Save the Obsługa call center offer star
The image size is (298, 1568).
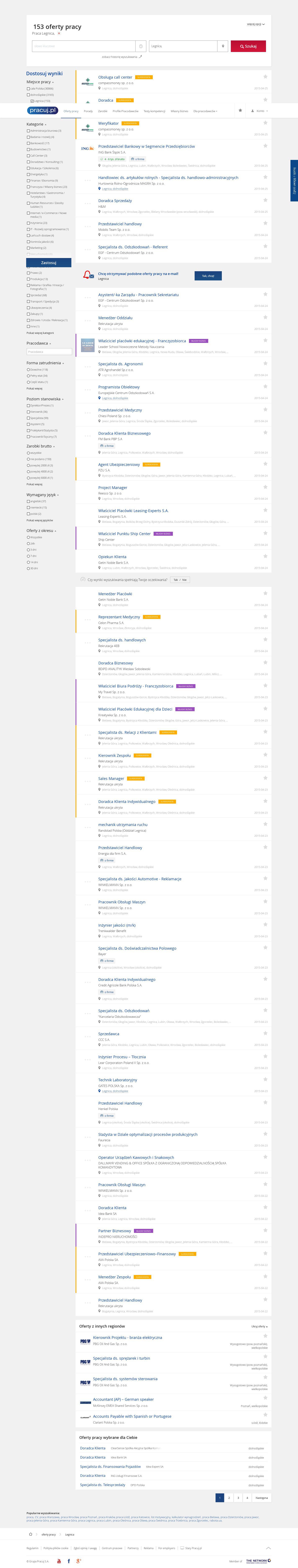pos(265,77)
